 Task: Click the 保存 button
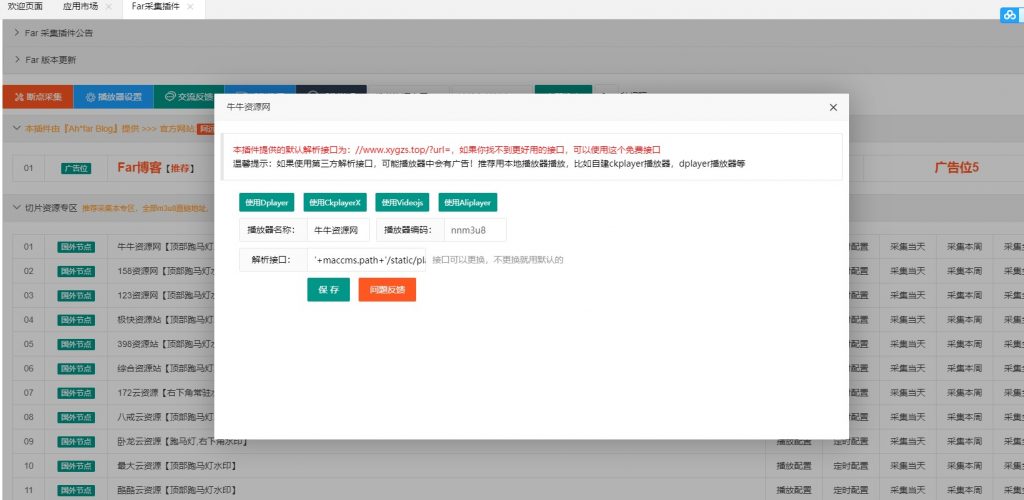click(328, 290)
